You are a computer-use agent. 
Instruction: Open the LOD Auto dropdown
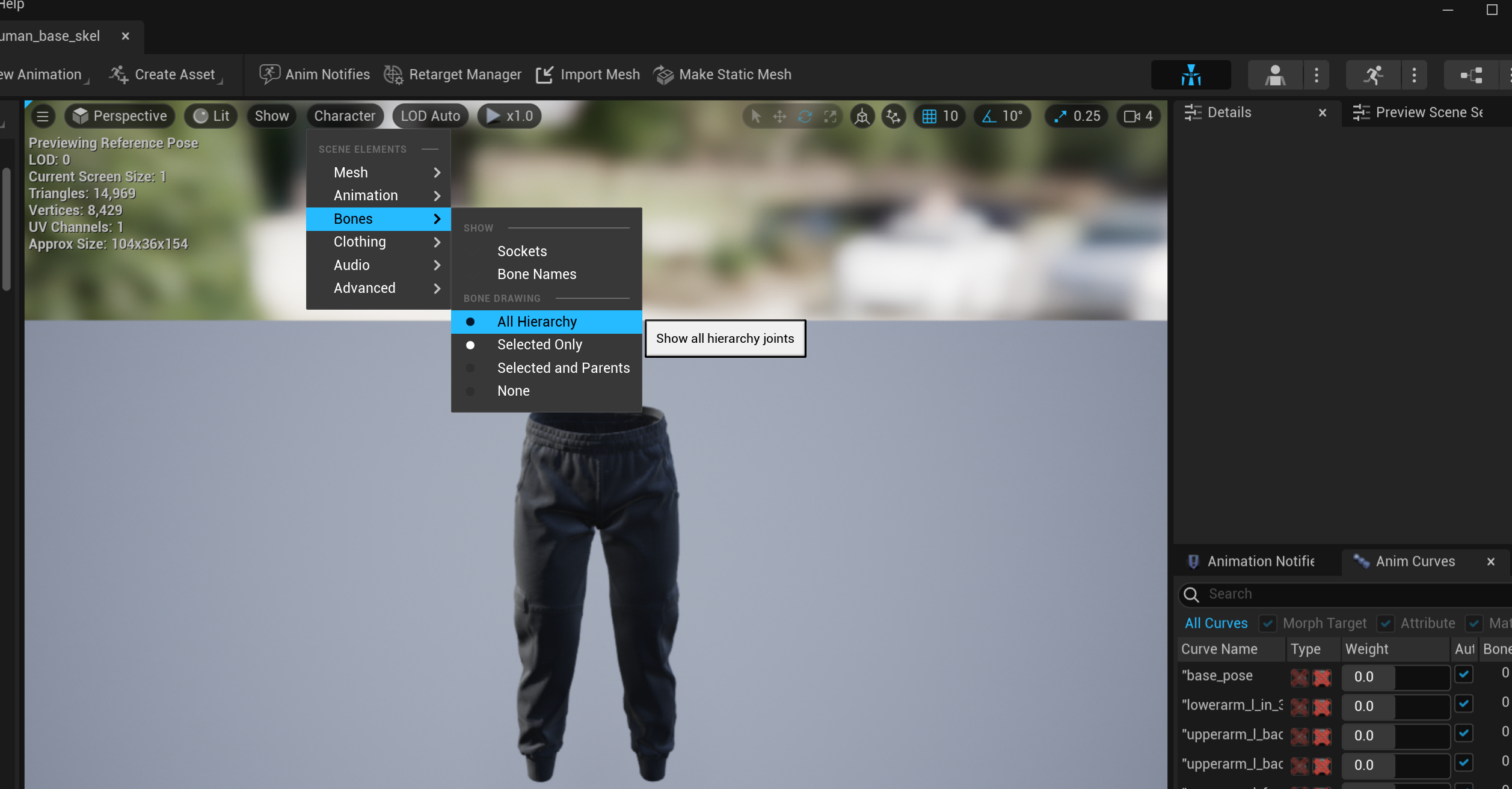coord(430,116)
